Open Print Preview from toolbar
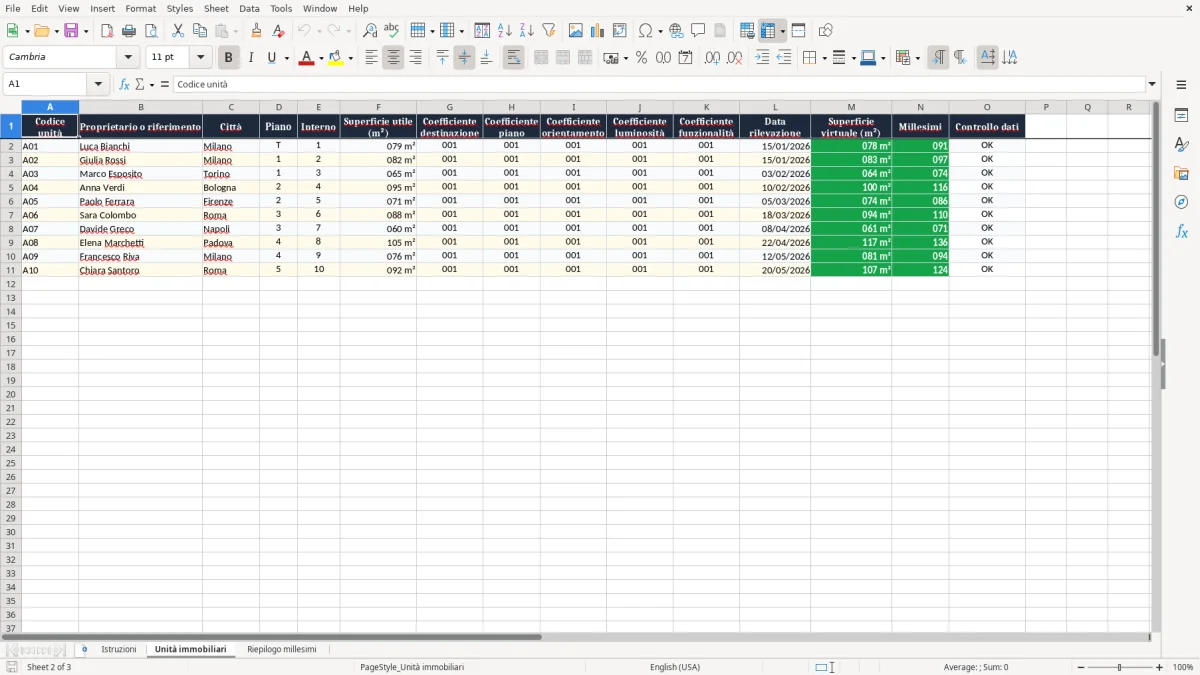The height and width of the screenshot is (675, 1200). [151, 31]
